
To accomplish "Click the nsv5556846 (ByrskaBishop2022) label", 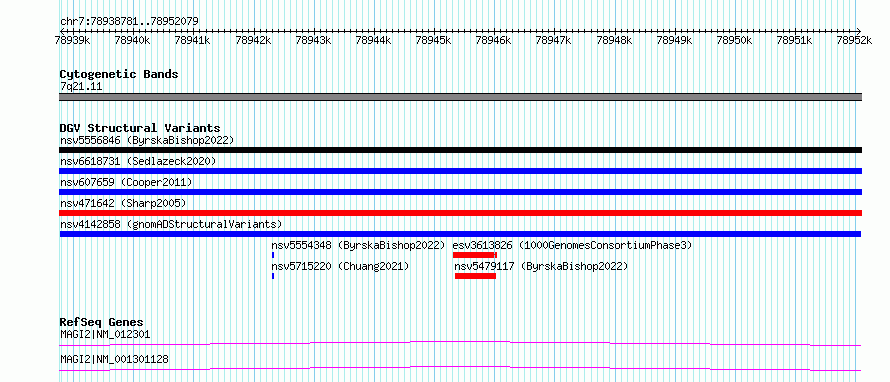I will point(147,140).
